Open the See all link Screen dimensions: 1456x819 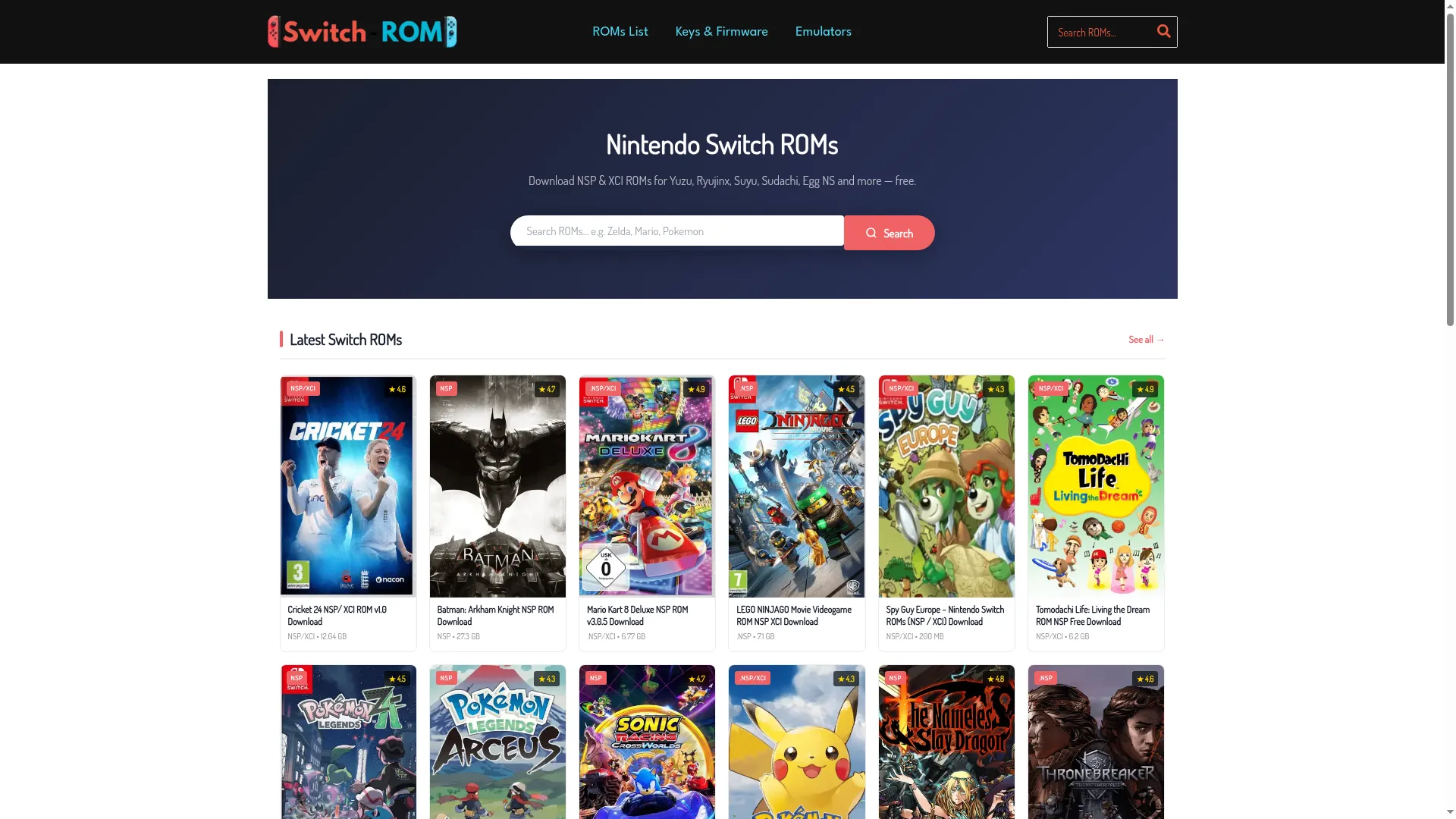pyautogui.click(x=1146, y=339)
